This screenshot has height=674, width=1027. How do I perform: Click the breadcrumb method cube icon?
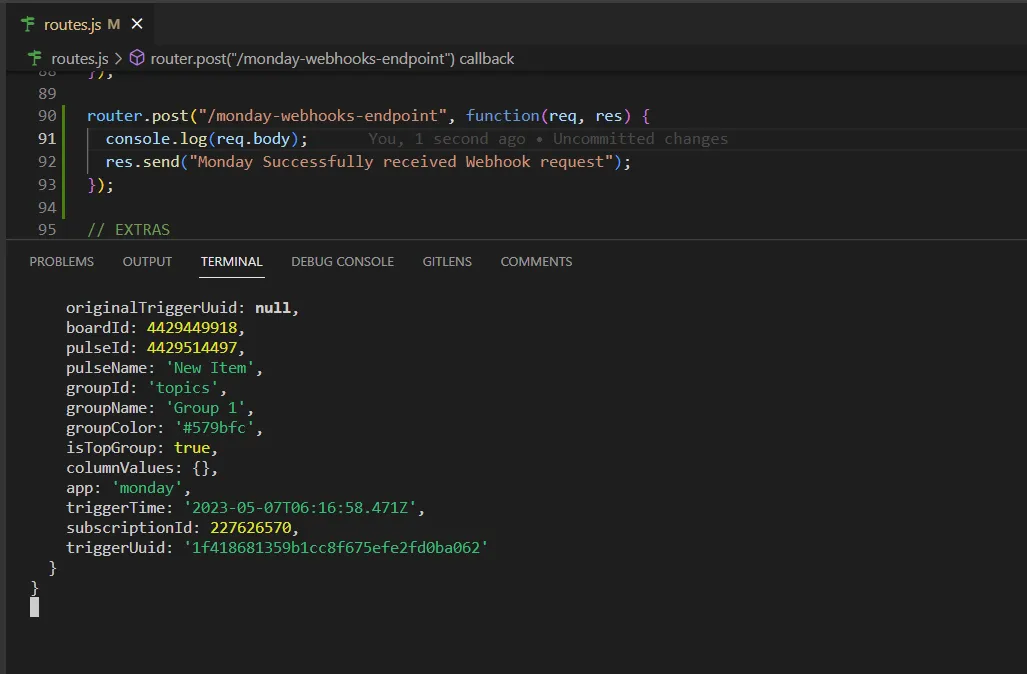137,58
